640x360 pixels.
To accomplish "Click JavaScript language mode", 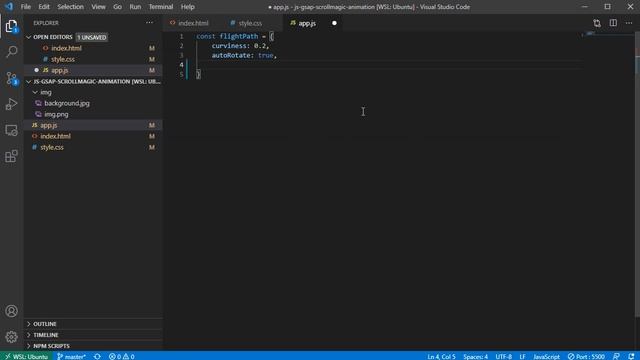I will tap(546, 356).
